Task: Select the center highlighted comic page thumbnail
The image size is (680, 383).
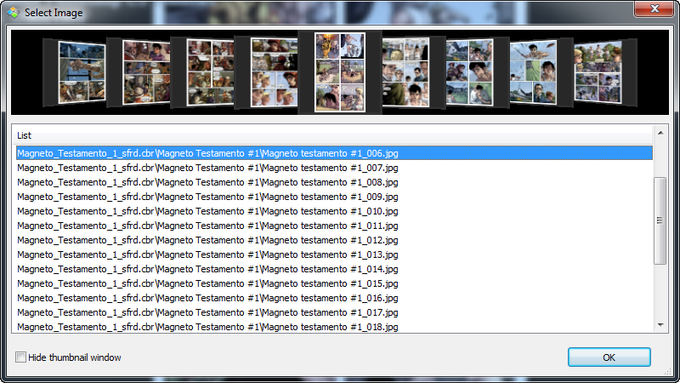Action: coord(340,72)
